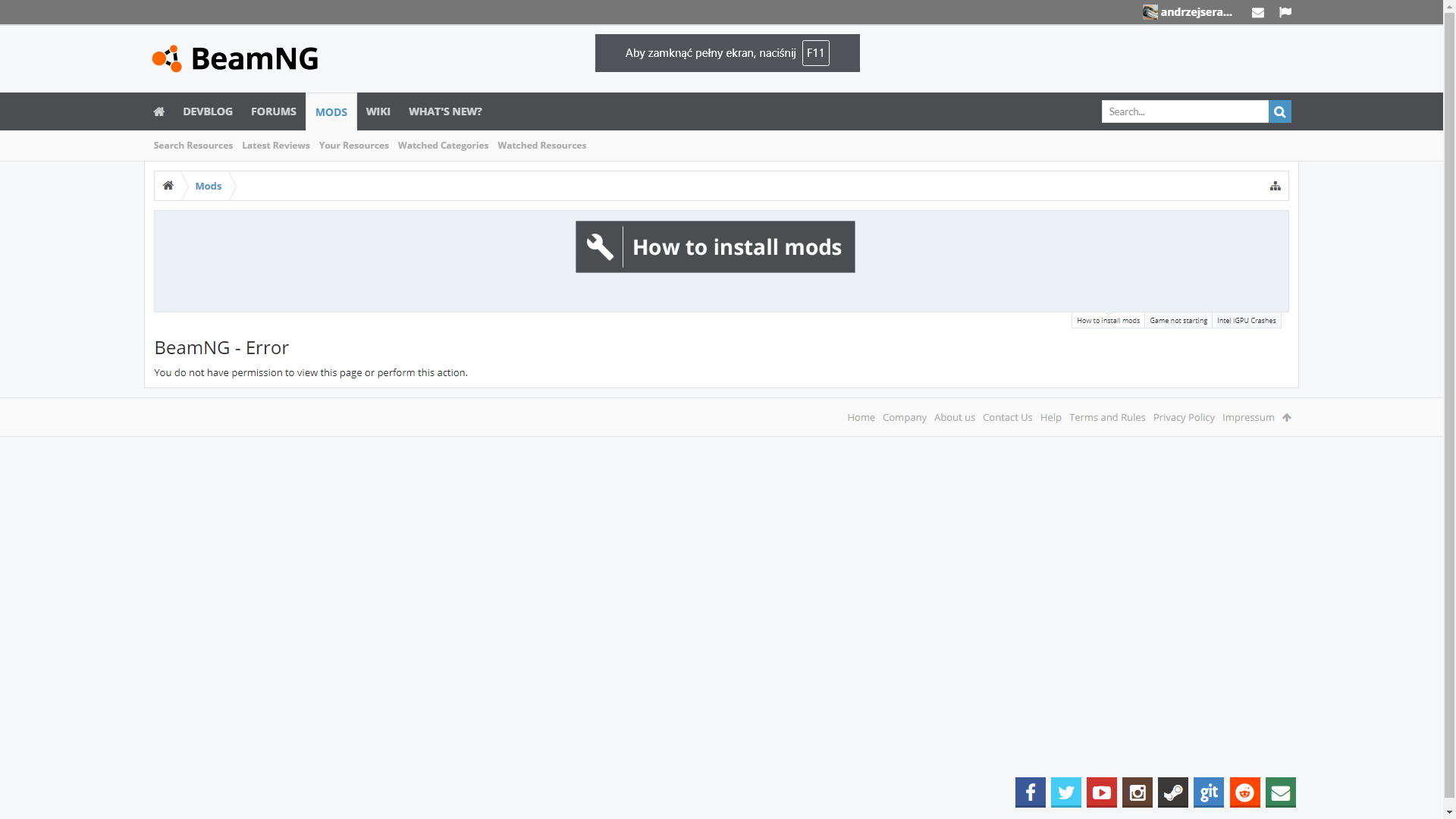The width and height of the screenshot is (1456, 819).
Task: Click the search magnifier button
Action: (1279, 111)
